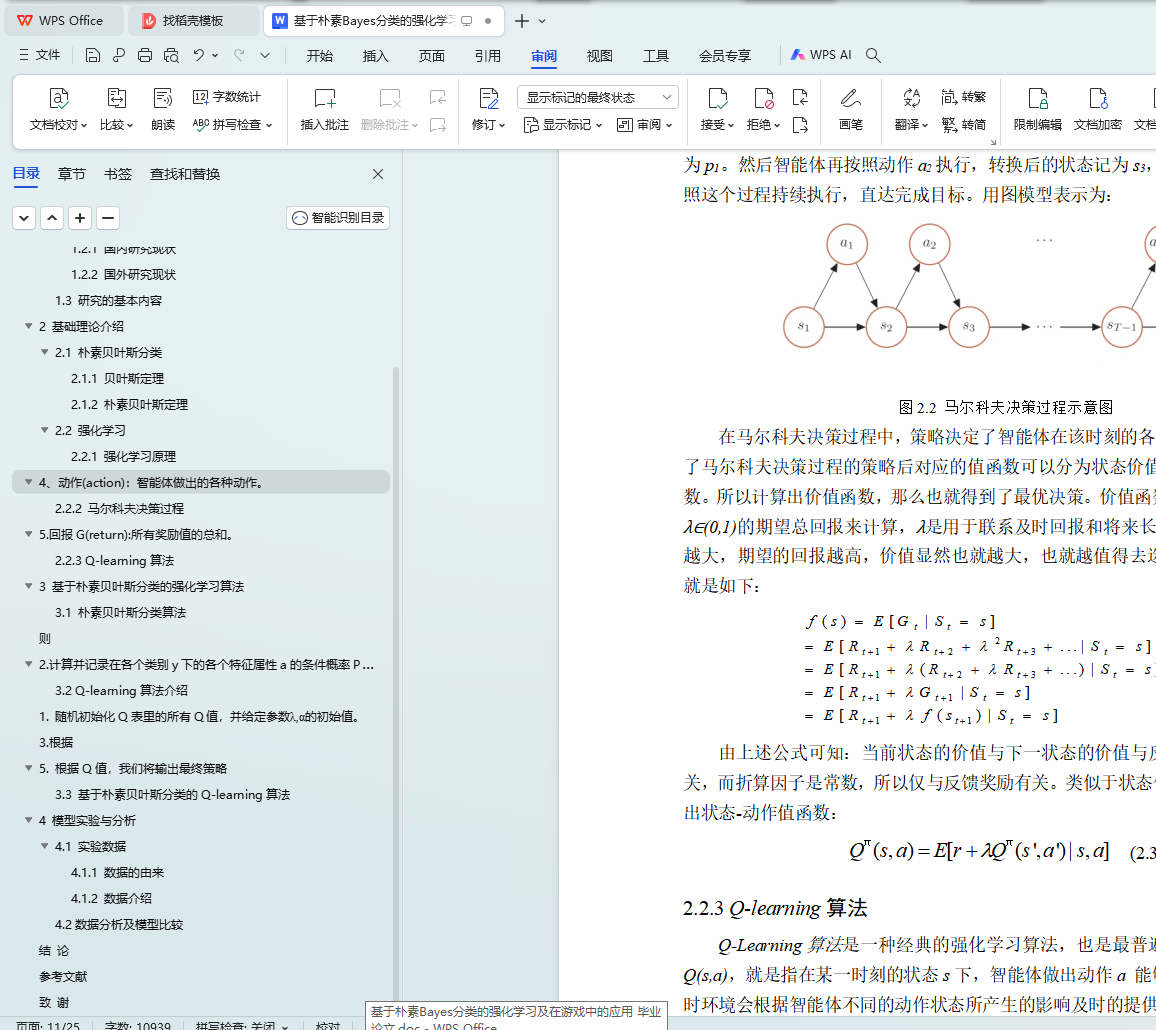The image size is (1156, 1030).
Task: Collapse the 2.1 朴素贝叶斯分类 node
Action: 44,352
